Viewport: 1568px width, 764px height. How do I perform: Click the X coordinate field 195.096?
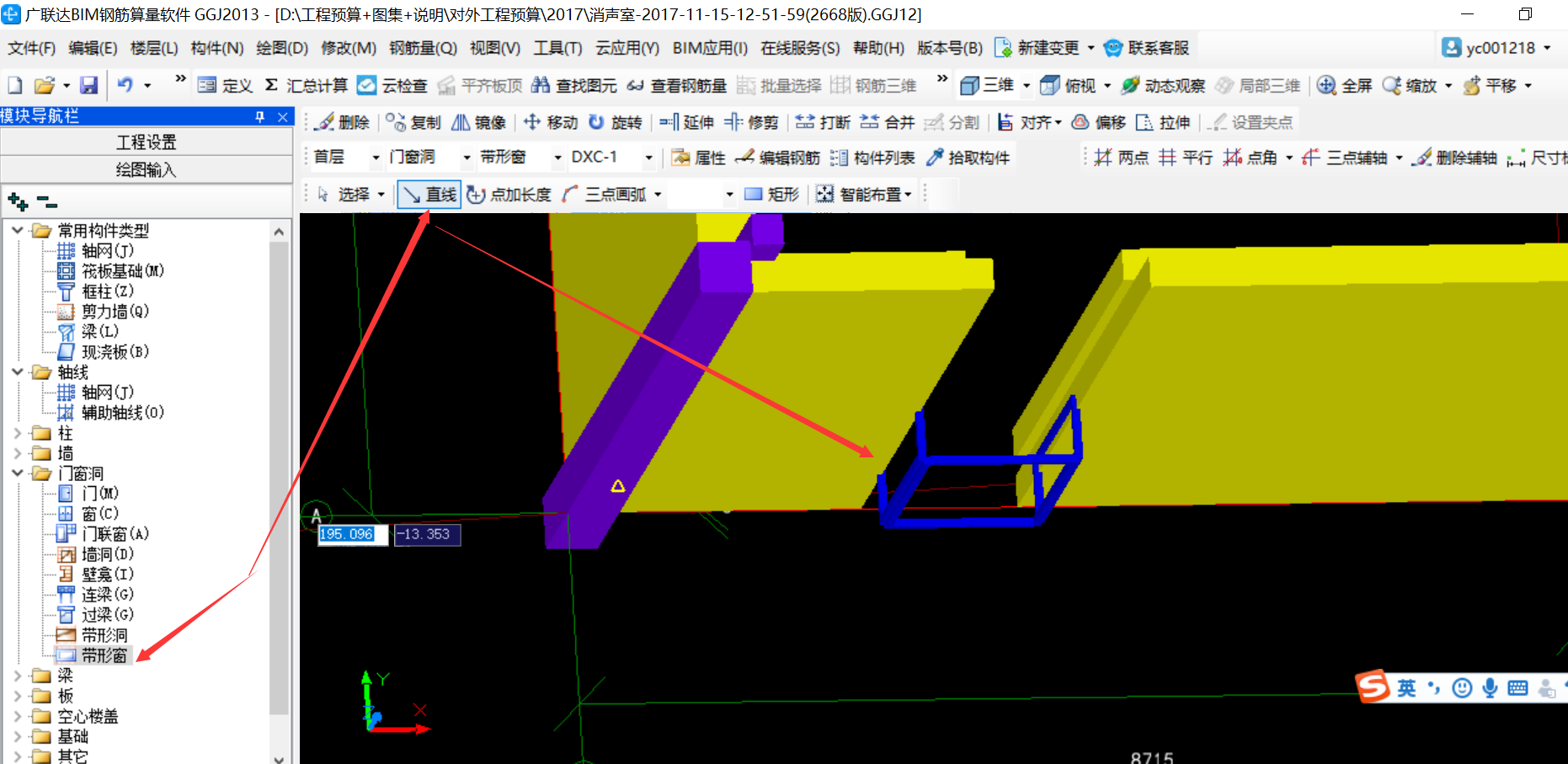pyautogui.click(x=353, y=534)
